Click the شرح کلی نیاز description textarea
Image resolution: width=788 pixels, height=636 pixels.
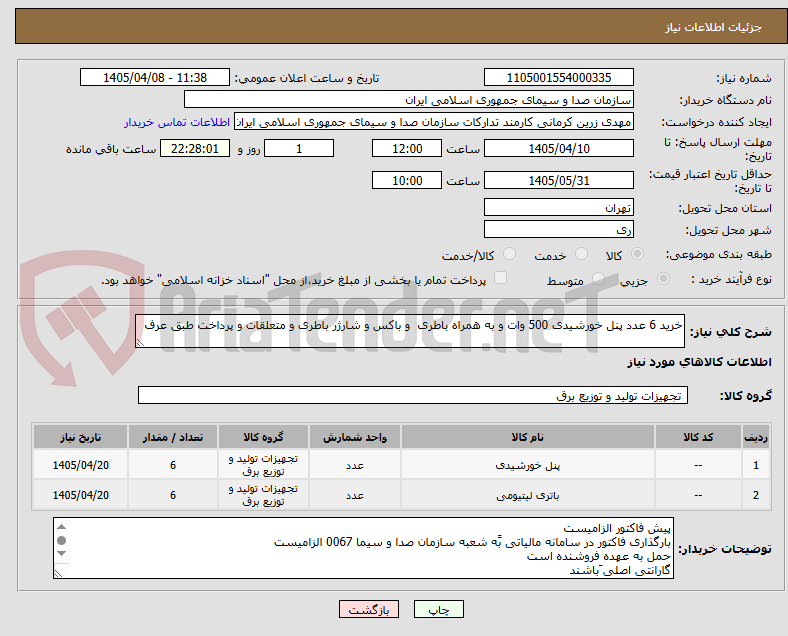(x=410, y=331)
